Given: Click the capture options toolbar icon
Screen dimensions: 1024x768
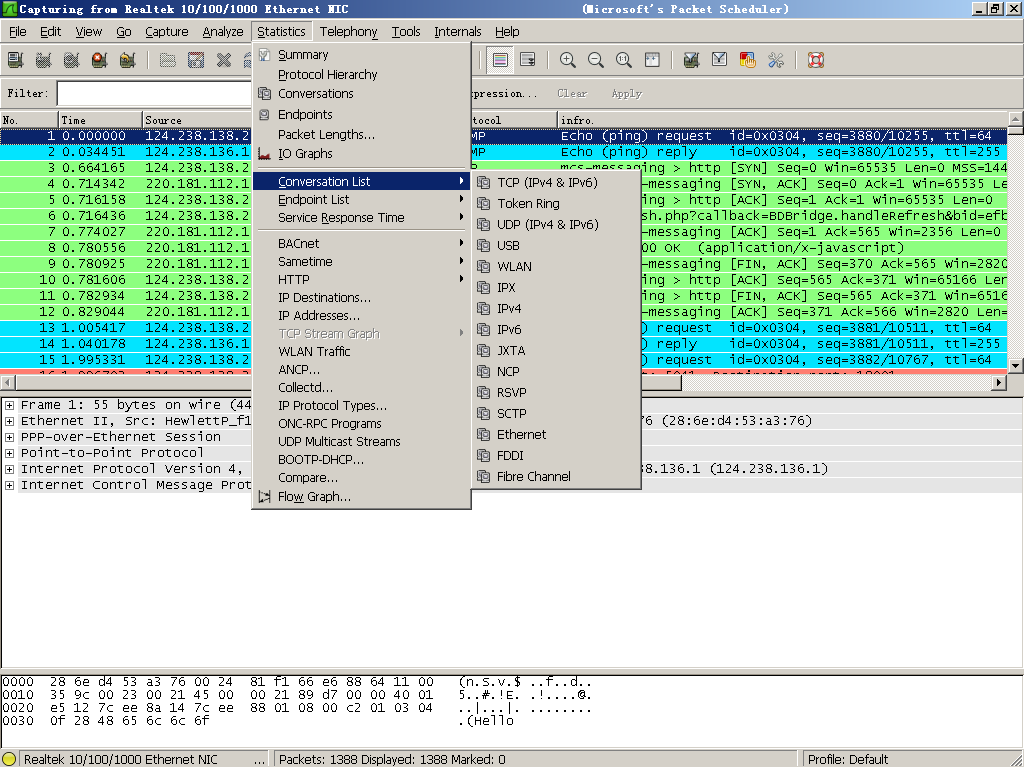Looking at the screenshot, I should (x=44, y=60).
